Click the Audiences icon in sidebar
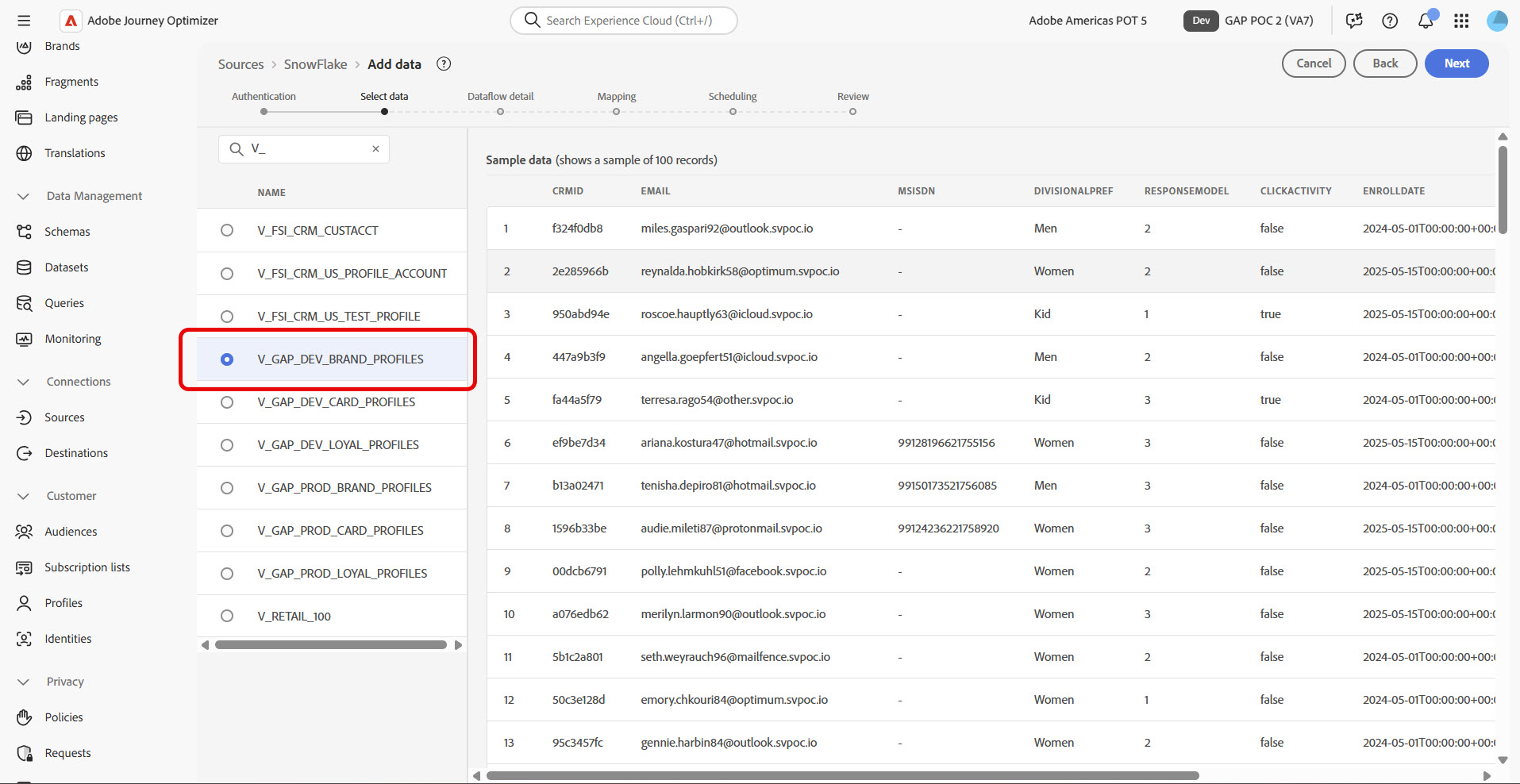 pos(25,532)
